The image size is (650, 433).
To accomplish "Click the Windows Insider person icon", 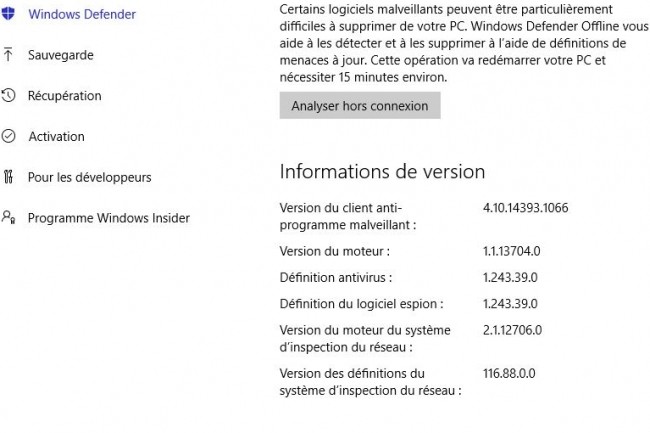I will coord(8,217).
